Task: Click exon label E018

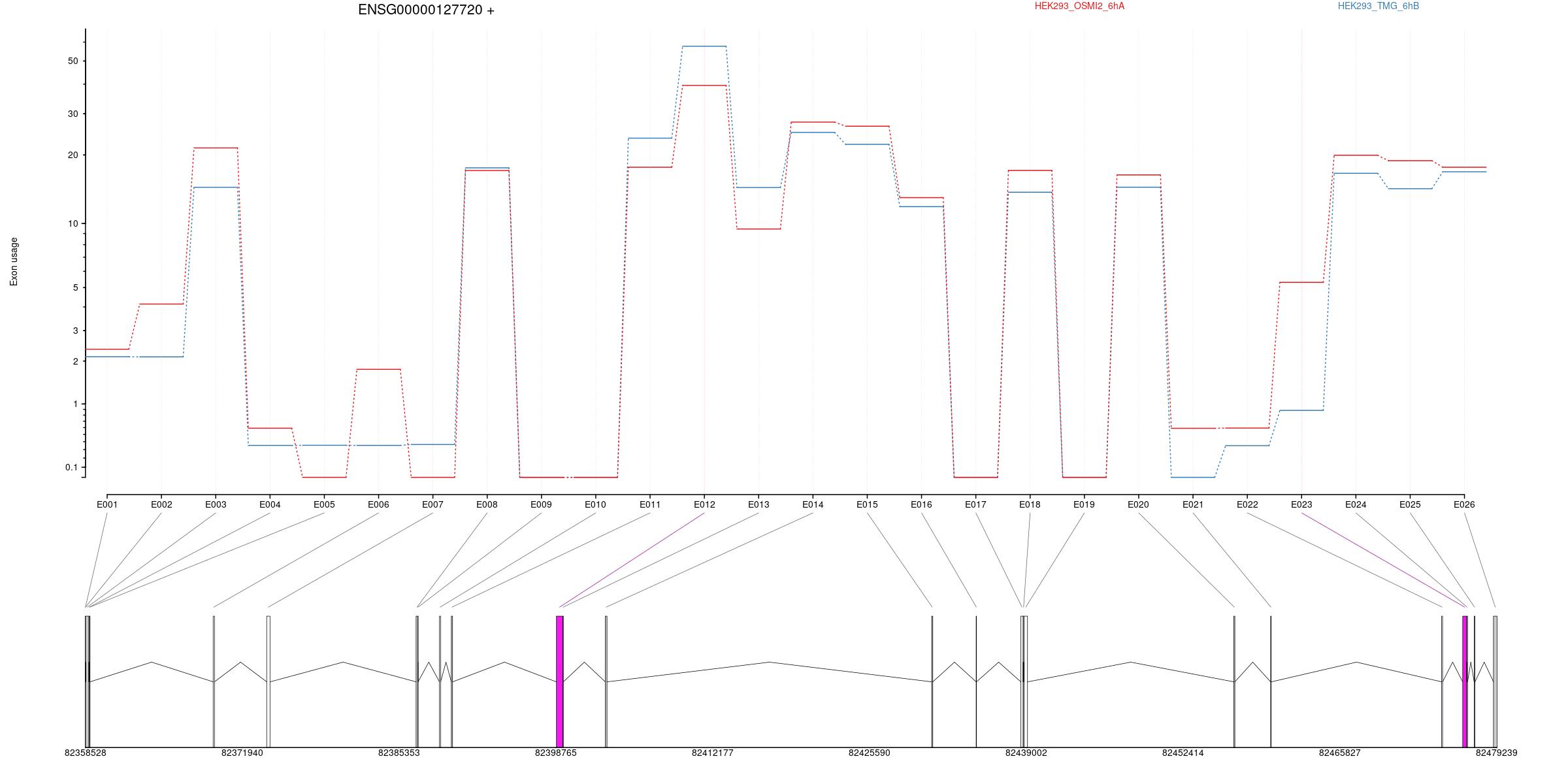Action: (x=1030, y=504)
